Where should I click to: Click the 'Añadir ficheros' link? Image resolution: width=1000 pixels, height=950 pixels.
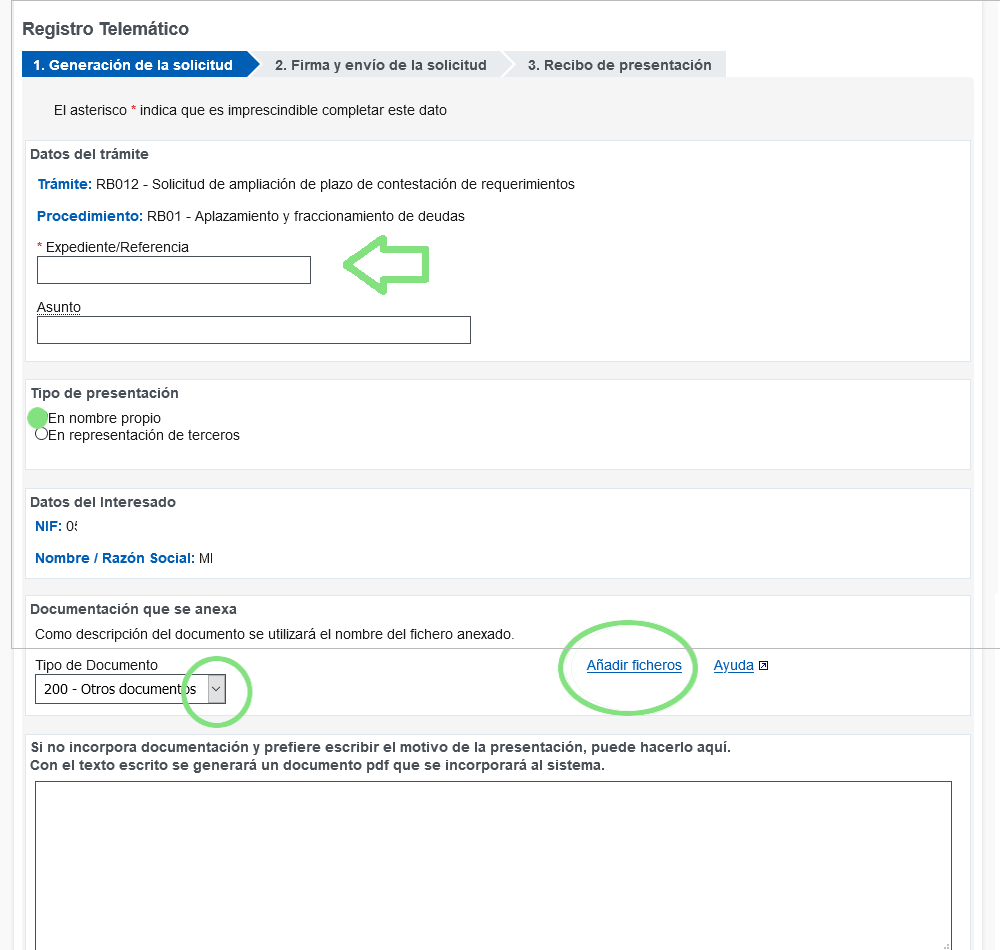tap(634, 665)
